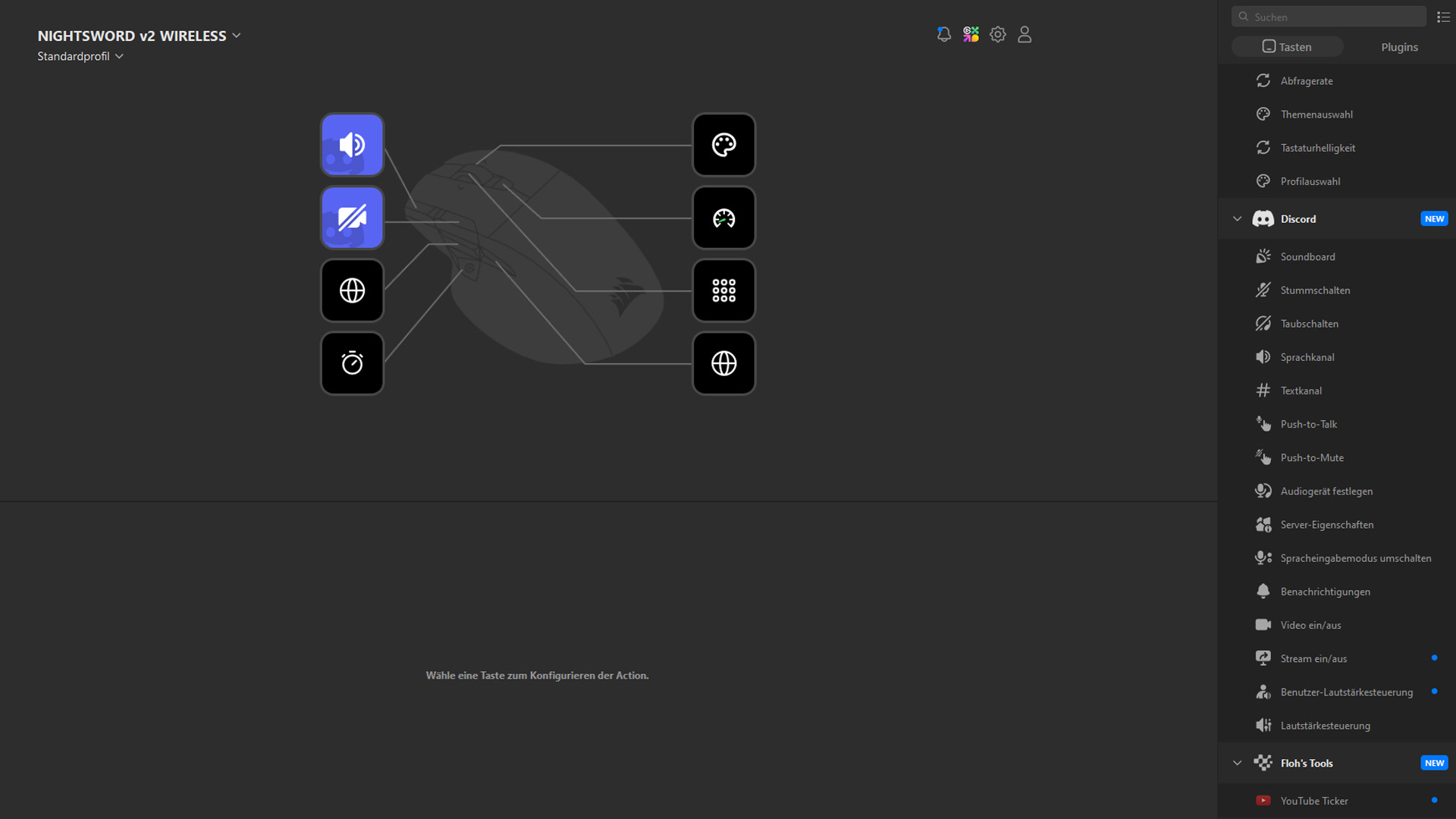Choose the Themenauswahl action

pos(1336,115)
